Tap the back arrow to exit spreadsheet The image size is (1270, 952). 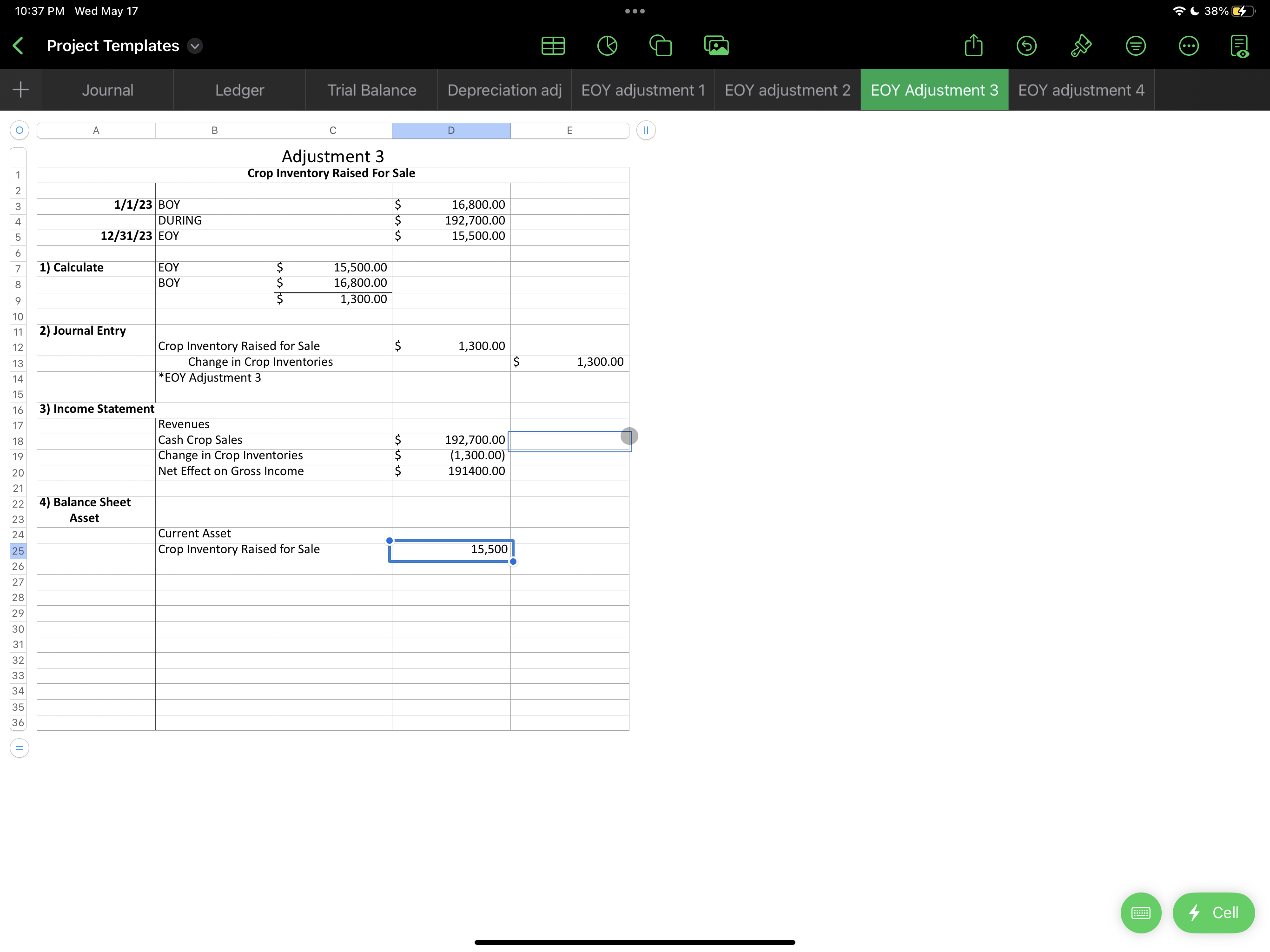[19, 46]
